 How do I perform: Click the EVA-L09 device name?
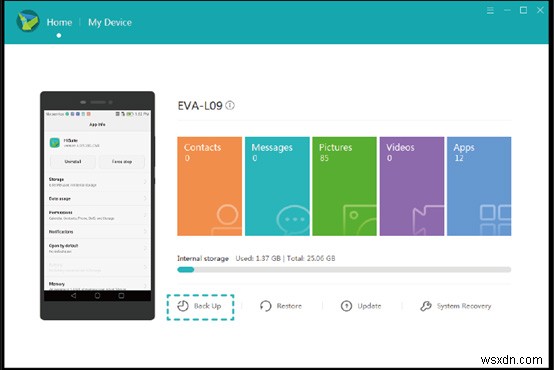click(x=200, y=105)
